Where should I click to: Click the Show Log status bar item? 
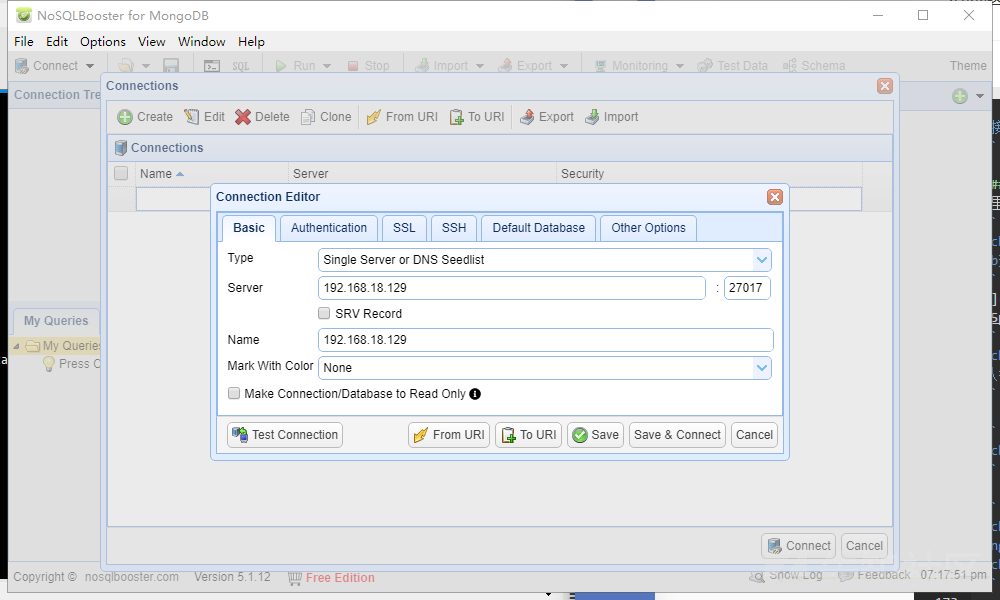pyautogui.click(x=786, y=575)
